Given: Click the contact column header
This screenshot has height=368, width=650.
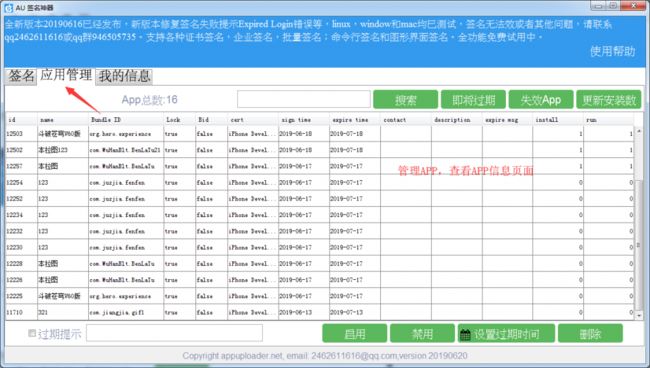Looking at the screenshot, I should [406, 120].
